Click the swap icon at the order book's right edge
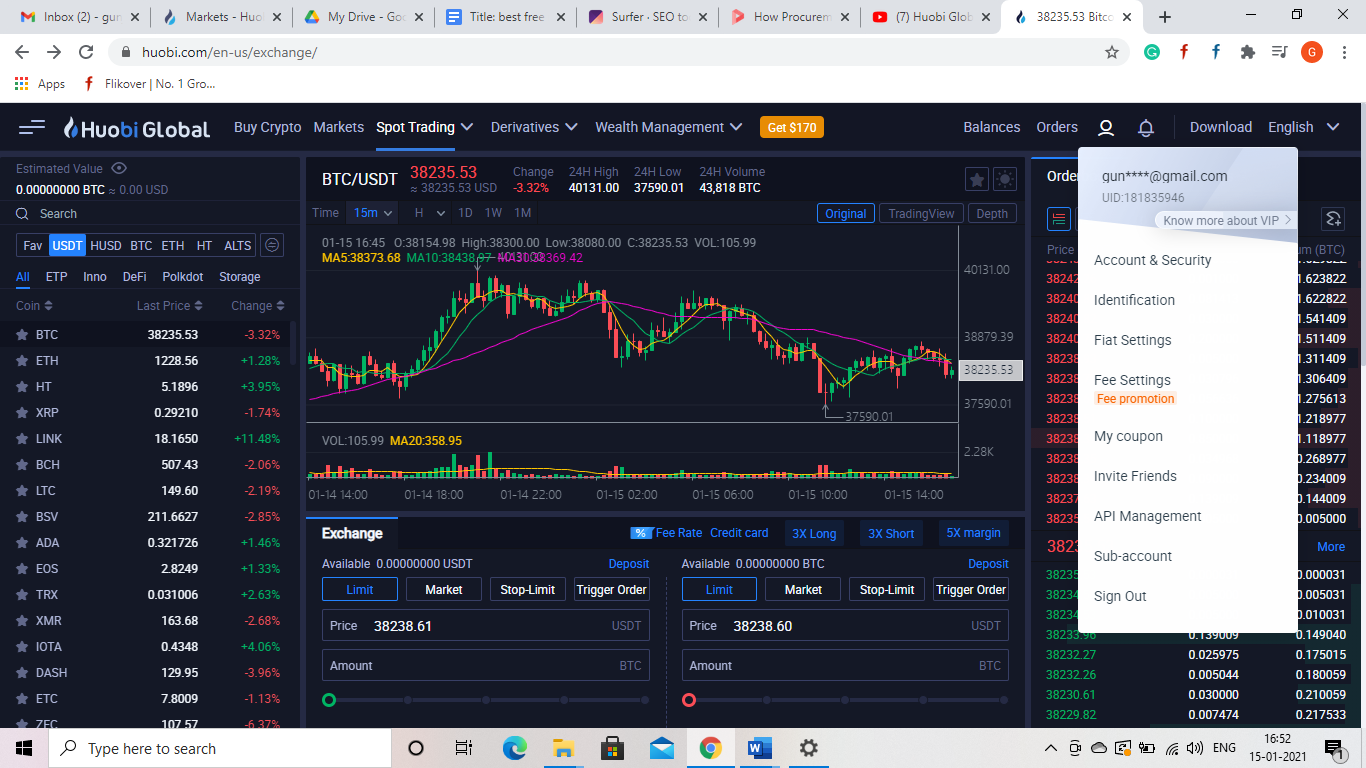 [x=1332, y=219]
